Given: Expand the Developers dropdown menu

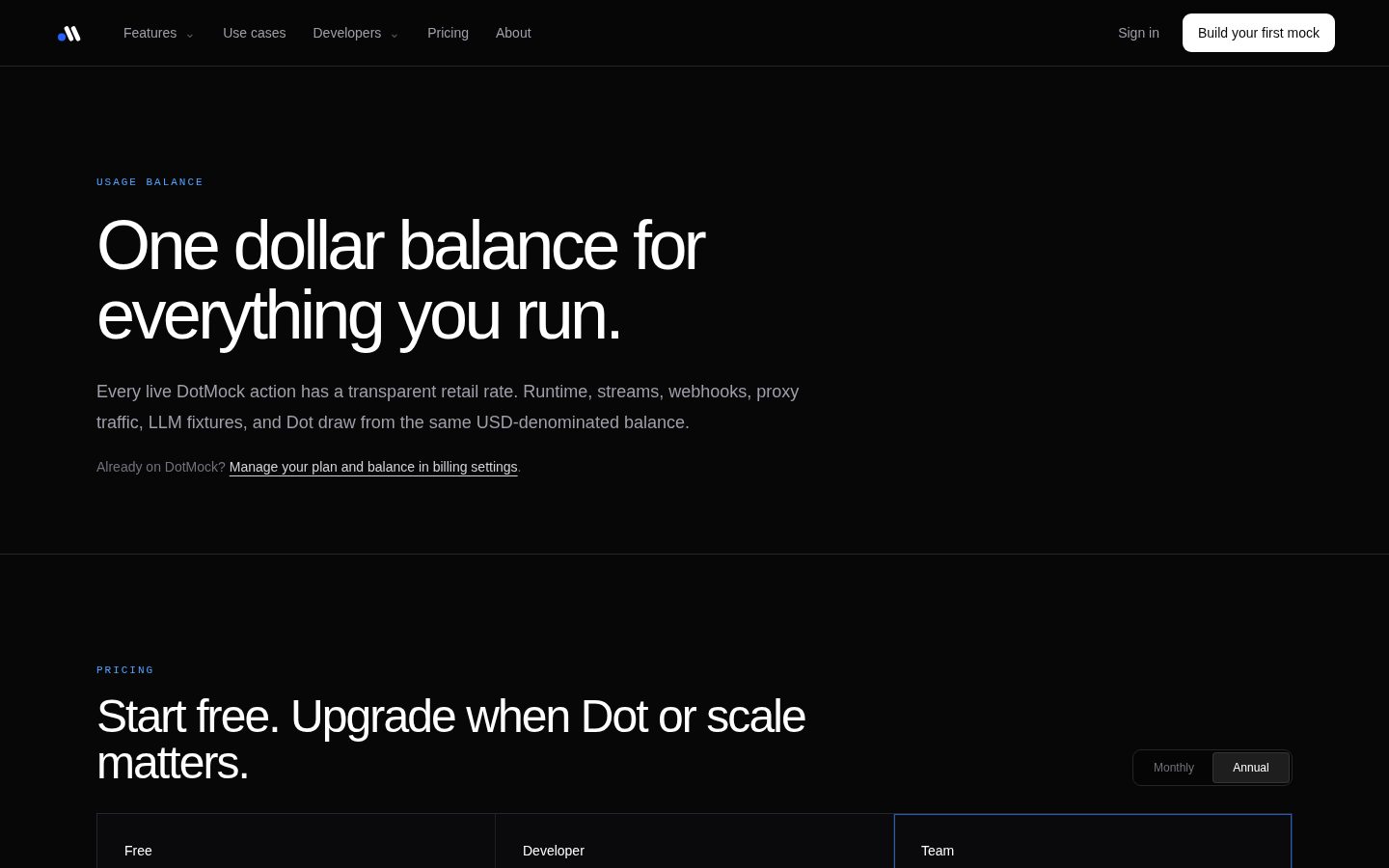Looking at the screenshot, I should 356,33.
